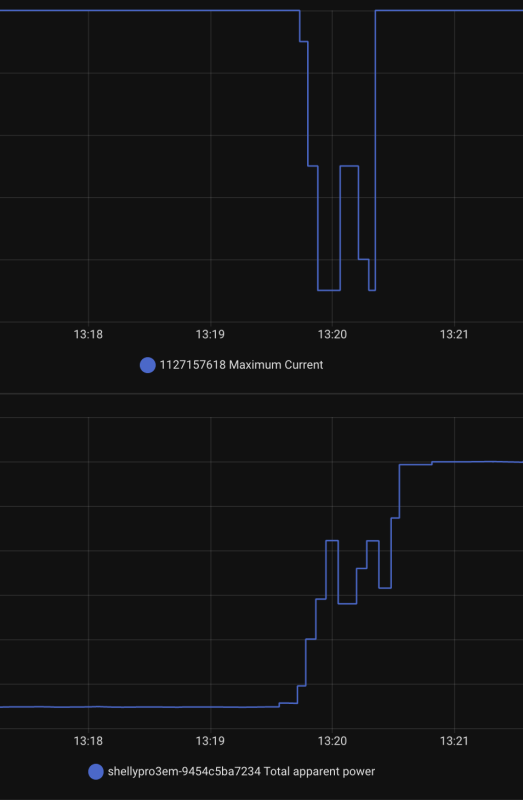Viewport: 523px width, 800px height.
Task: Select 13:21 on the Maximum Current chart axis
Action: click(x=454, y=335)
